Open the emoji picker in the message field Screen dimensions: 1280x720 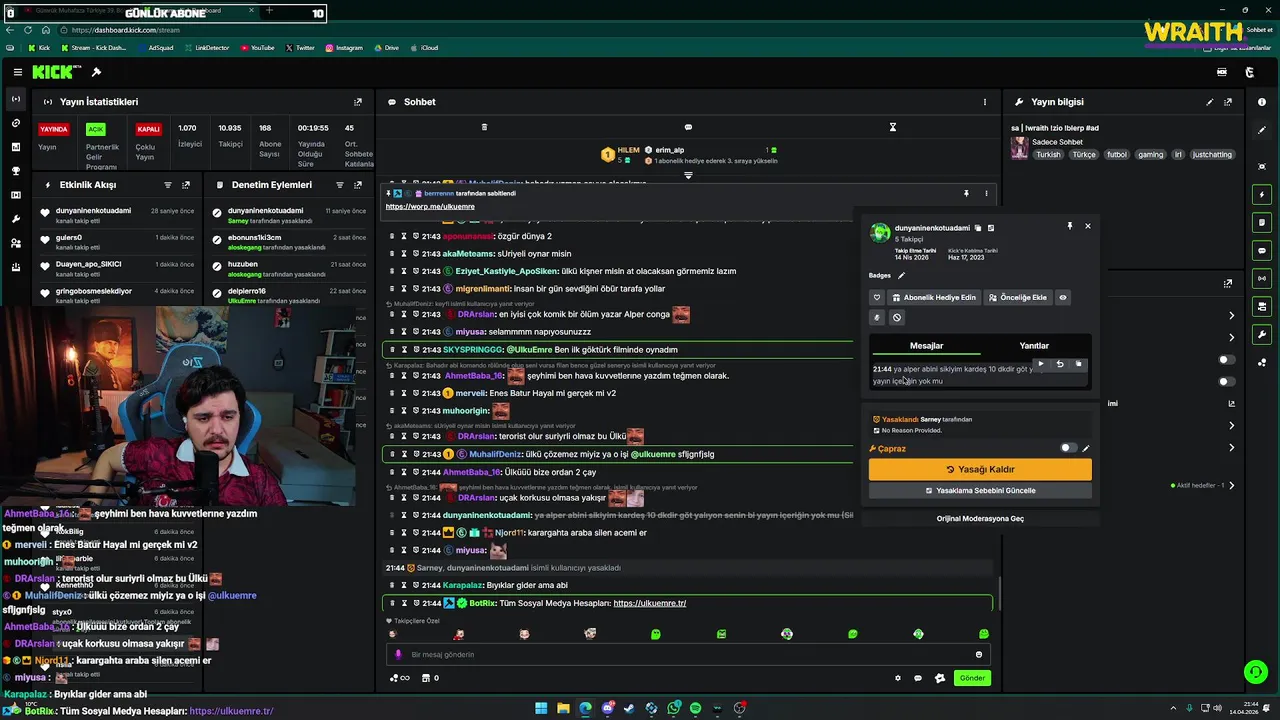[979, 654]
